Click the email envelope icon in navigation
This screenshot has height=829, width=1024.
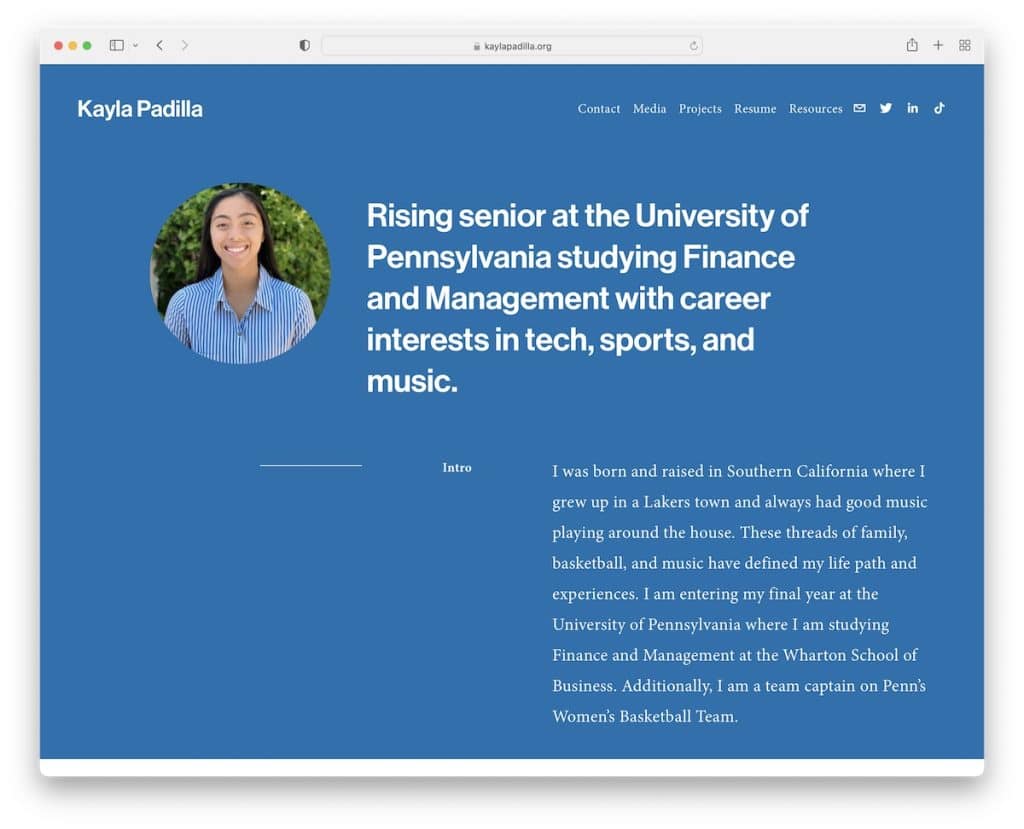click(x=859, y=108)
